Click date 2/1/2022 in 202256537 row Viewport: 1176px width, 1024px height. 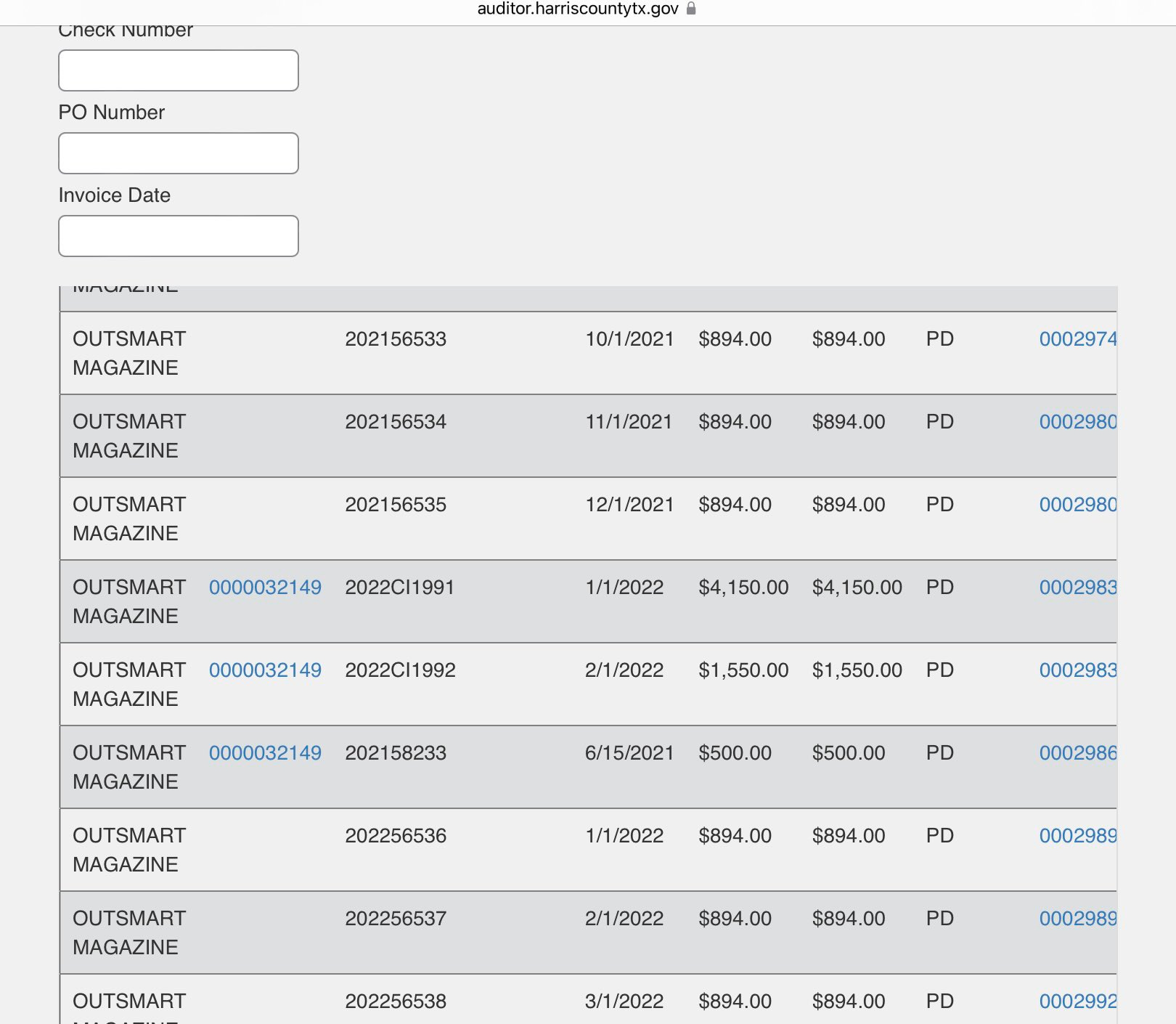point(624,919)
